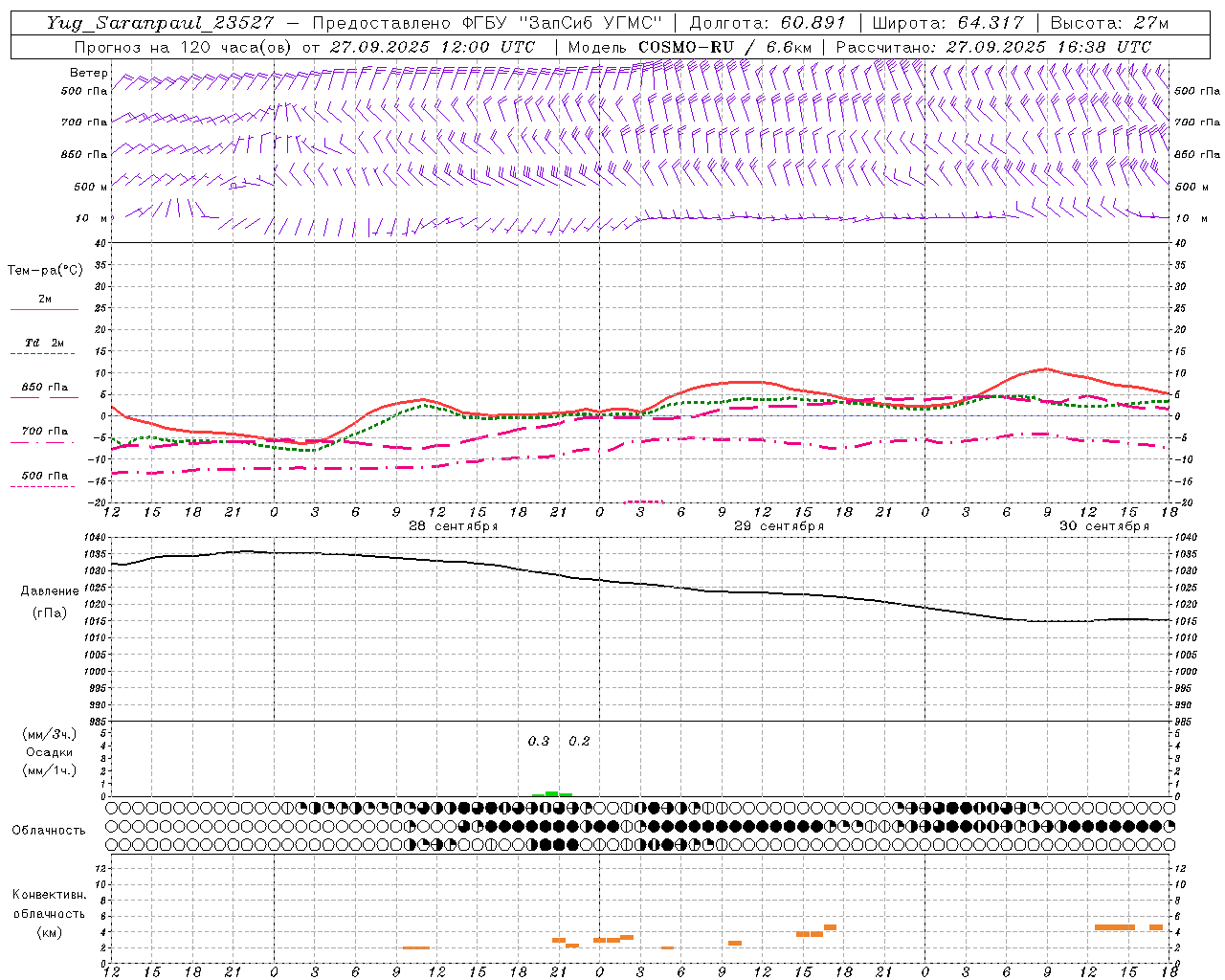
Task: Select the Высота: 27м field
Action: [1110, 23]
